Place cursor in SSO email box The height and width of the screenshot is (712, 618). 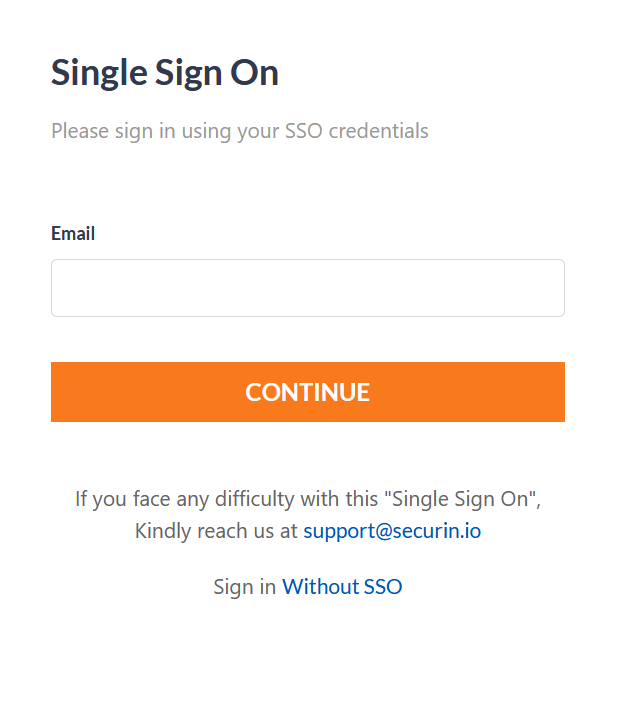(308, 288)
